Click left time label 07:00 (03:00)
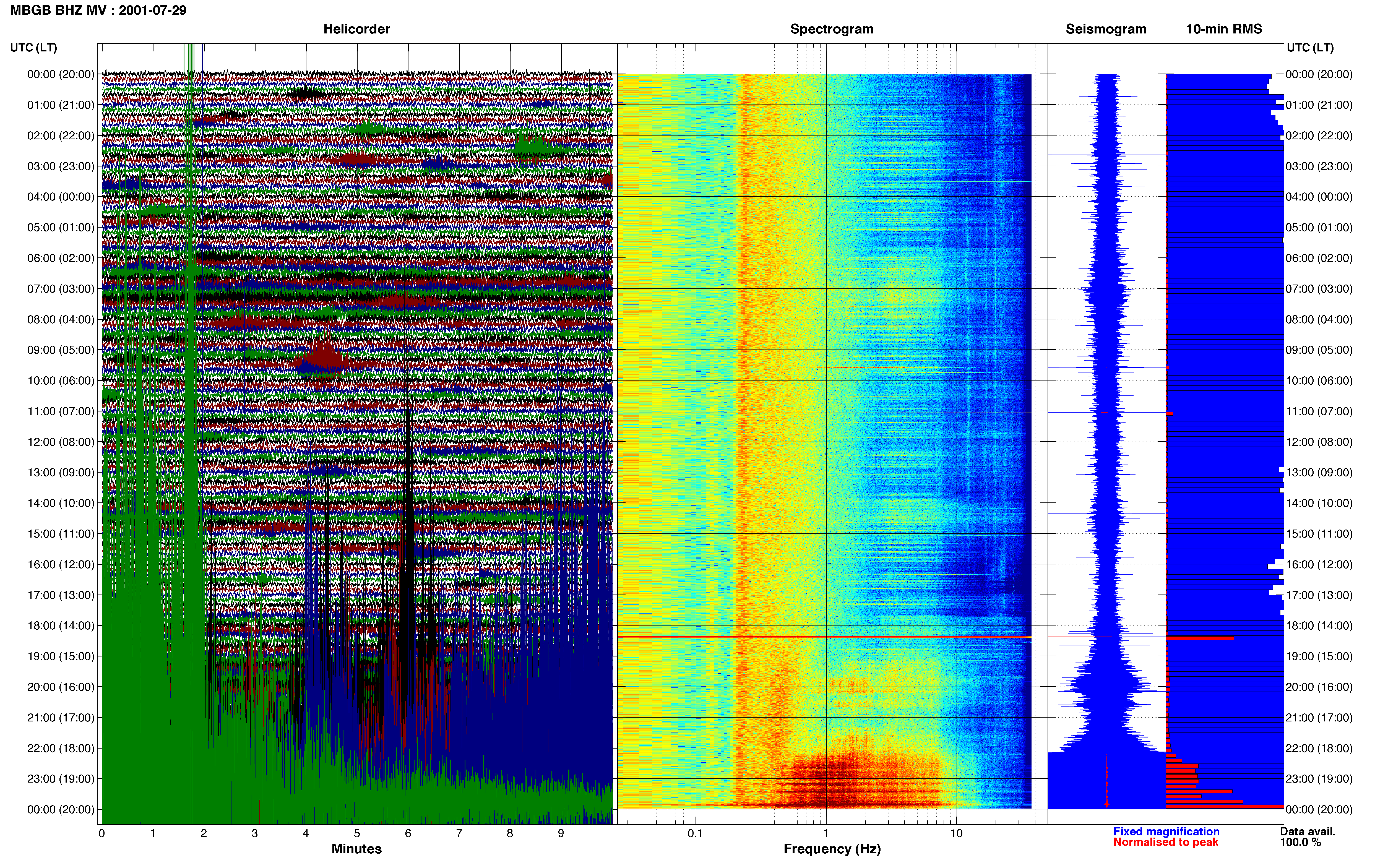1388x868 pixels. point(61,289)
